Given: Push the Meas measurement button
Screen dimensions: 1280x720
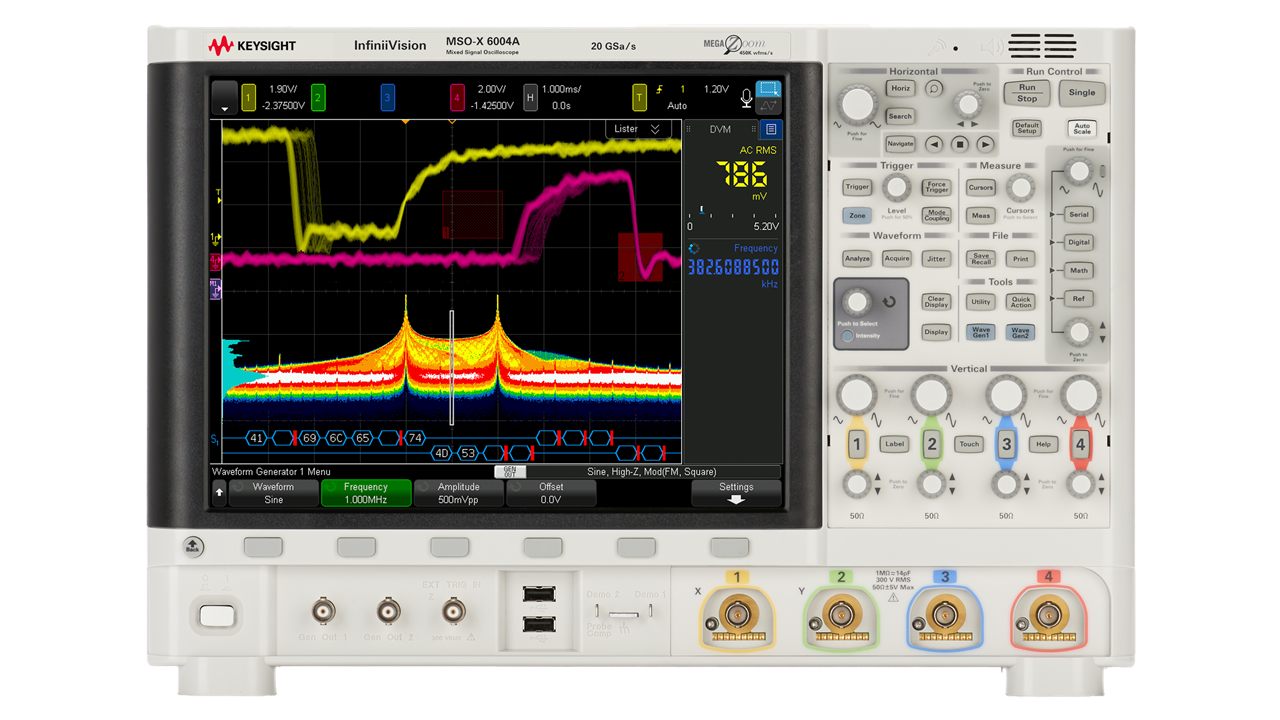Looking at the screenshot, I should point(981,215).
